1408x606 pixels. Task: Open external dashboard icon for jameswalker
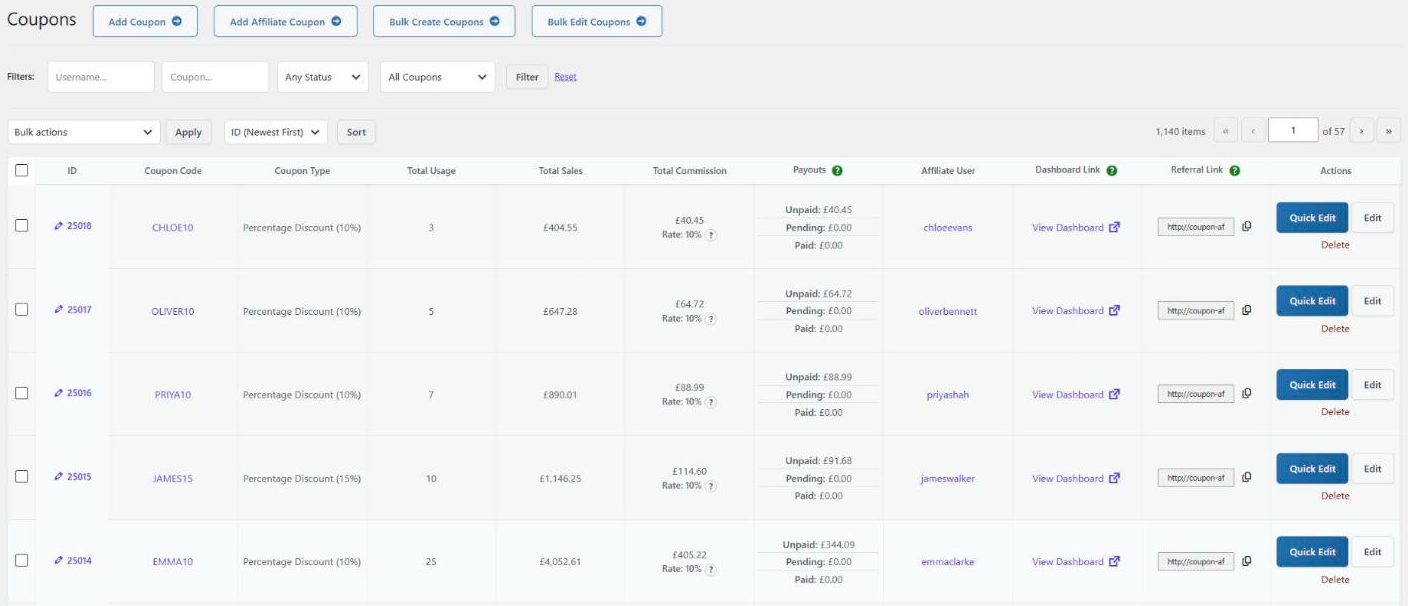pyautogui.click(x=1114, y=478)
